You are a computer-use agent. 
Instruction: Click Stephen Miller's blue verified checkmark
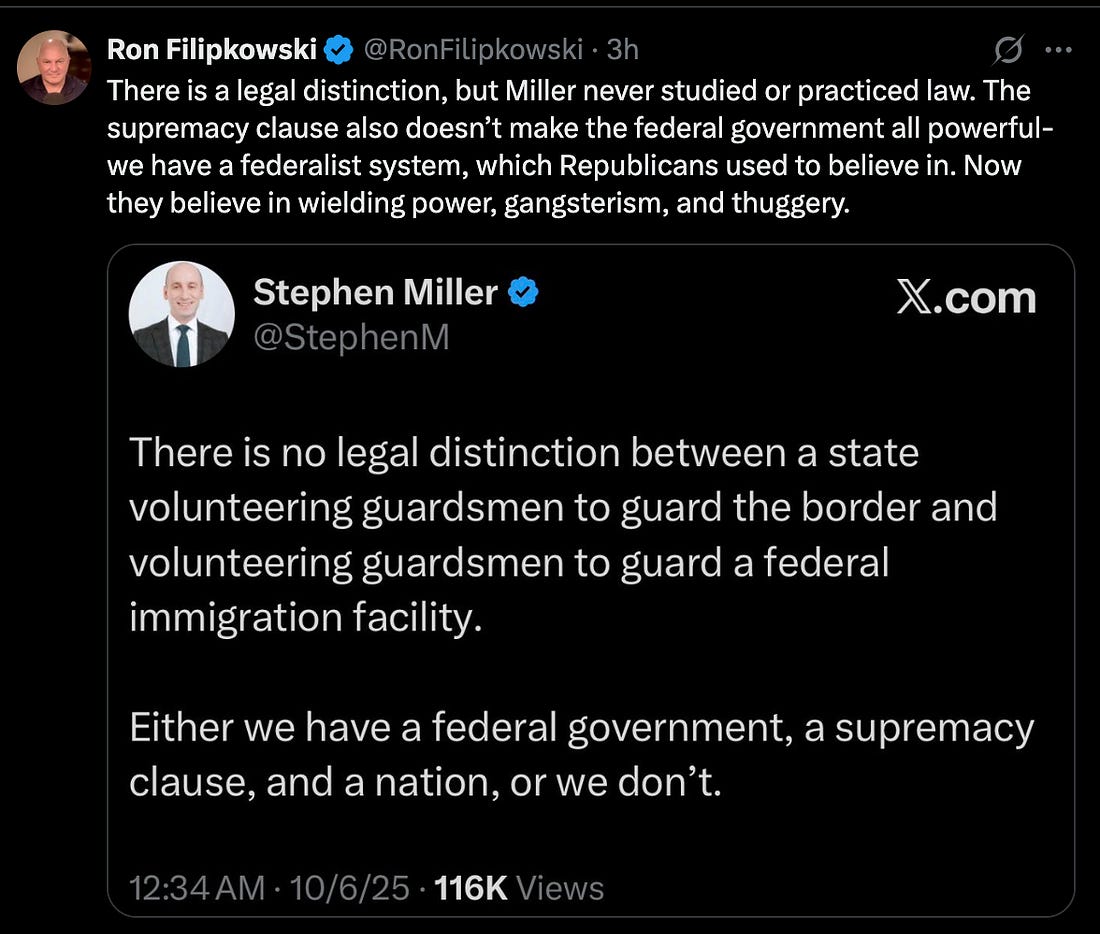pos(524,293)
